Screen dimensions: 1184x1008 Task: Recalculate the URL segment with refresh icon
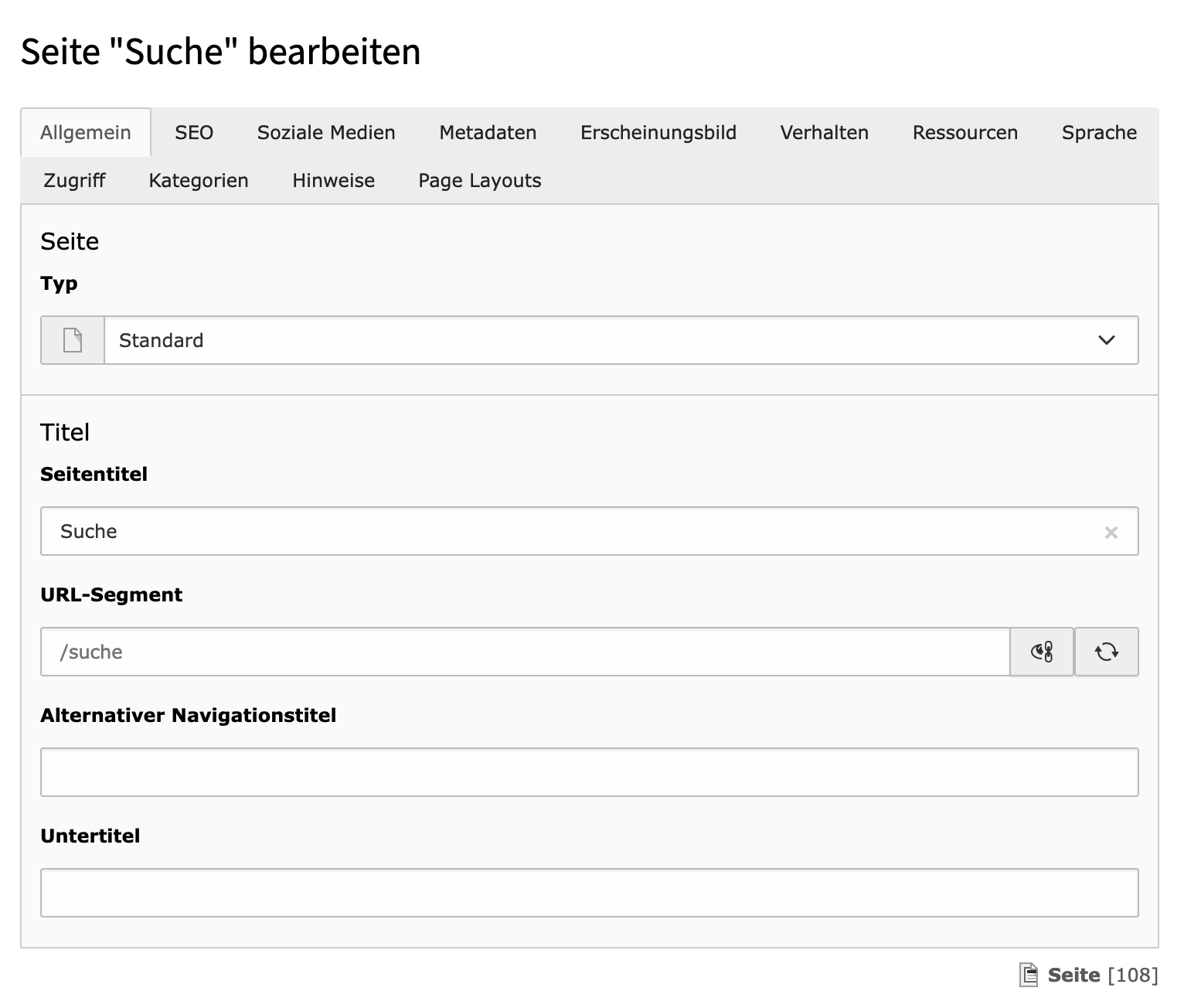[1107, 652]
